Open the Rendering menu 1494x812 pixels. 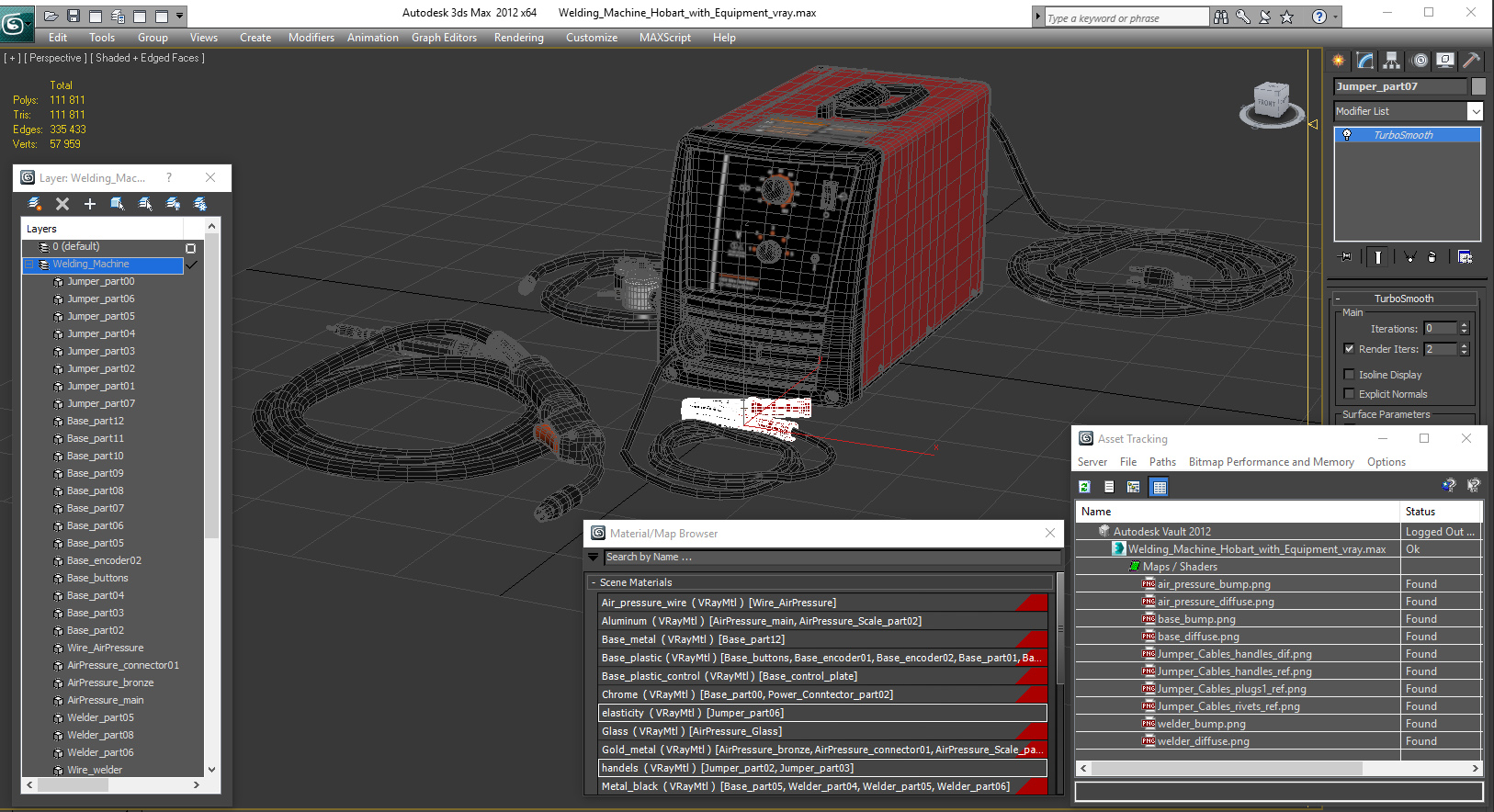[x=518, y=38]
